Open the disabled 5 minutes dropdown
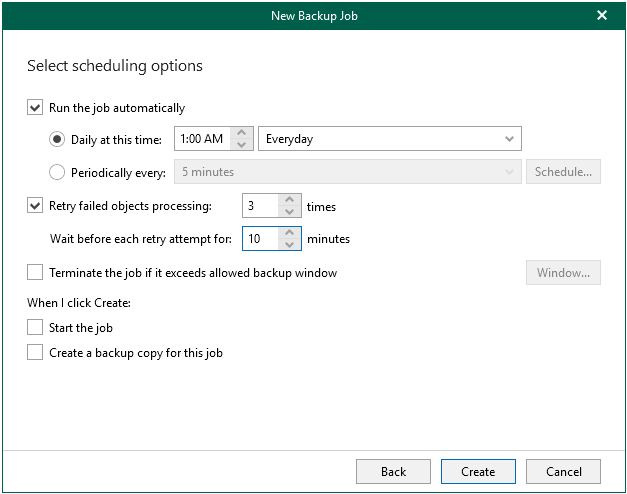The height and width of the screenshot is (494, 627). 348,172
